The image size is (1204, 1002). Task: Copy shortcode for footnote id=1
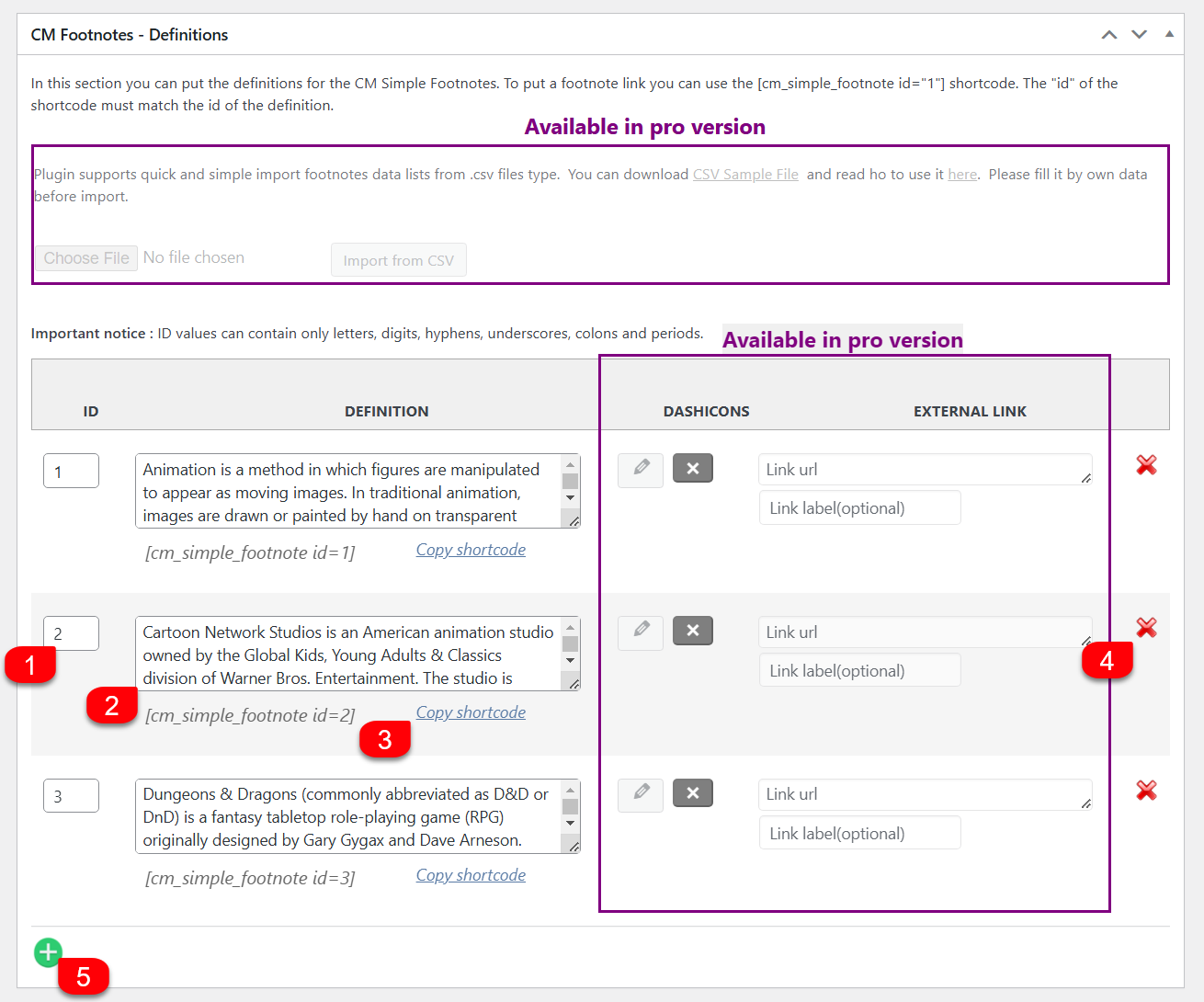tap(471, 550)
